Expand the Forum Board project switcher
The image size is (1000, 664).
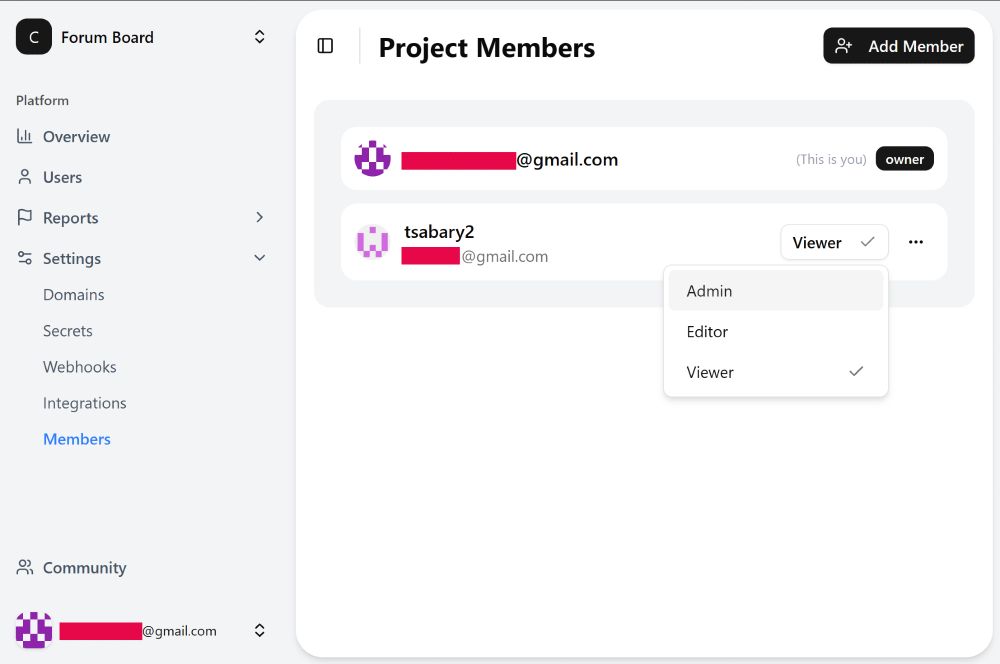pyautogui.click(x=259, y=37)
